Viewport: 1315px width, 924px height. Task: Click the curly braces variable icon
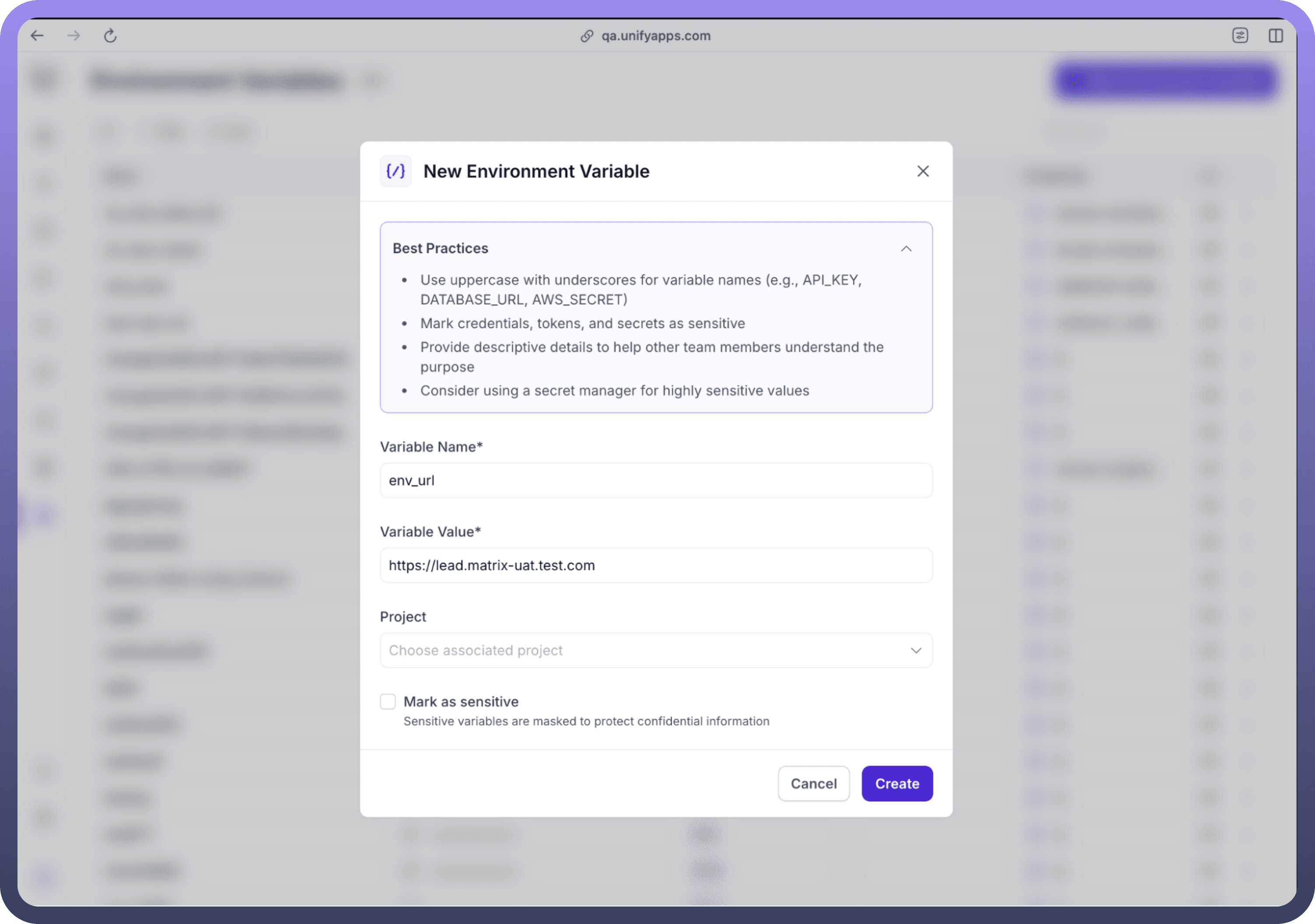point(396,171)
